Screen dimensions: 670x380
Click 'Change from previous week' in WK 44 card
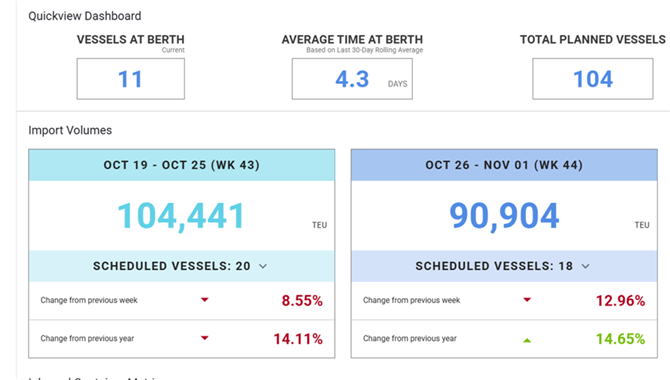[411, 300]
